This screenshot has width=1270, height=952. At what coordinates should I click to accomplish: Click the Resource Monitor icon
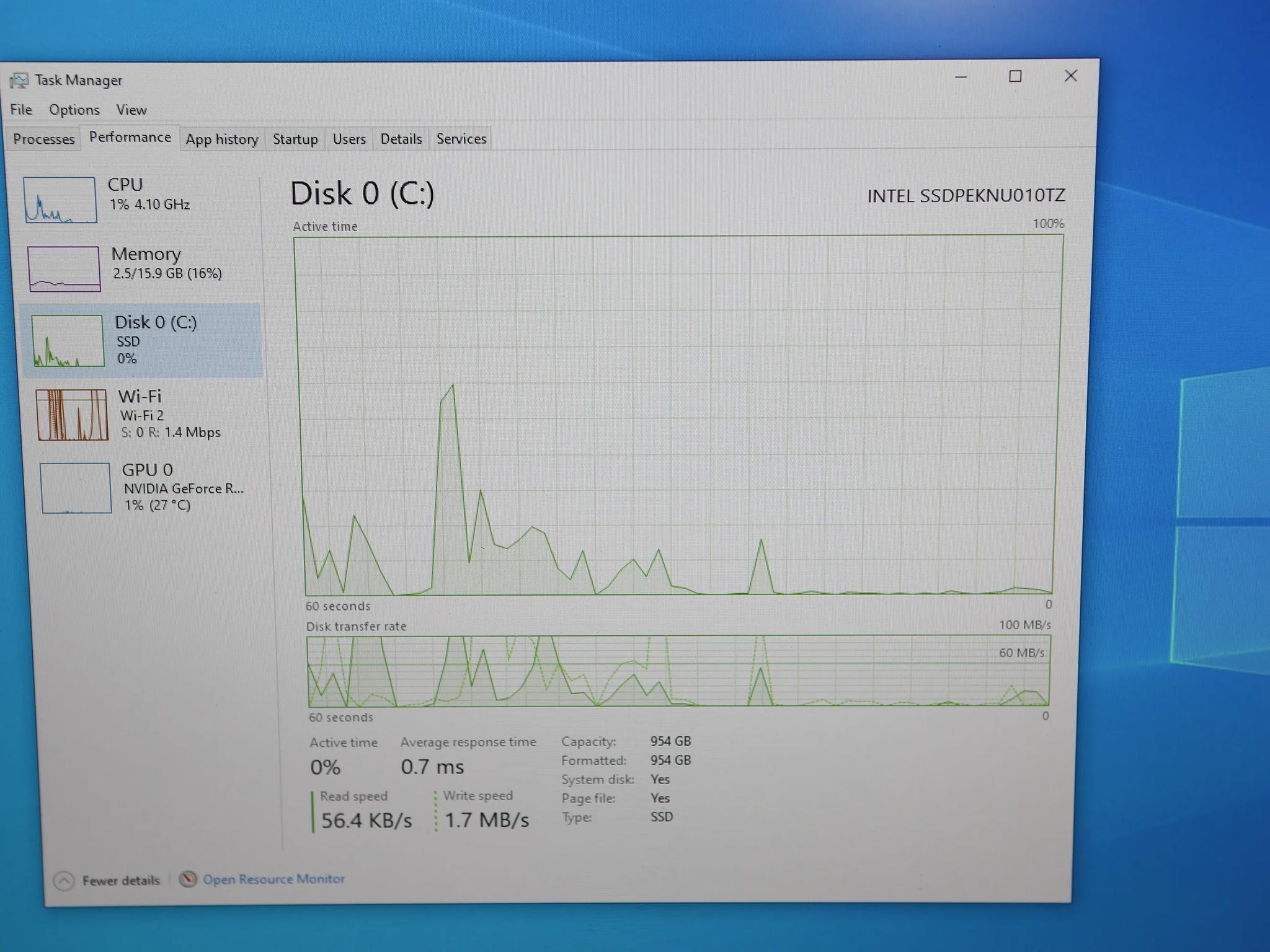coord(188,879)
